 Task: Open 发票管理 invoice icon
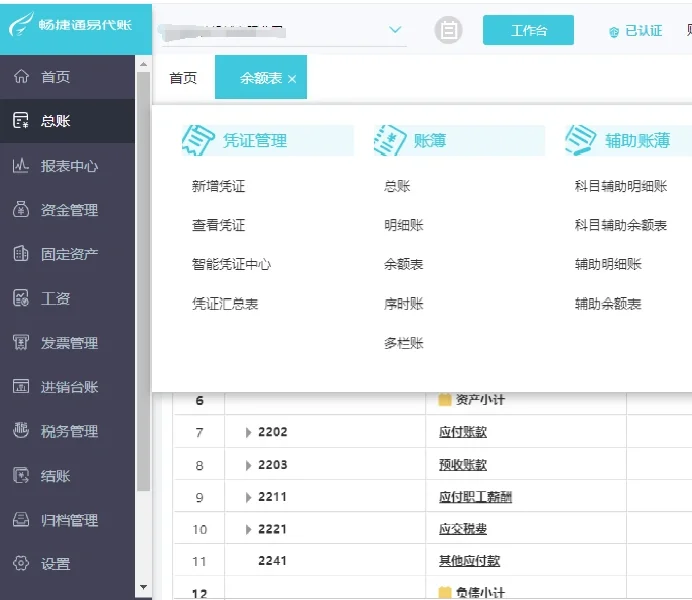21,342
